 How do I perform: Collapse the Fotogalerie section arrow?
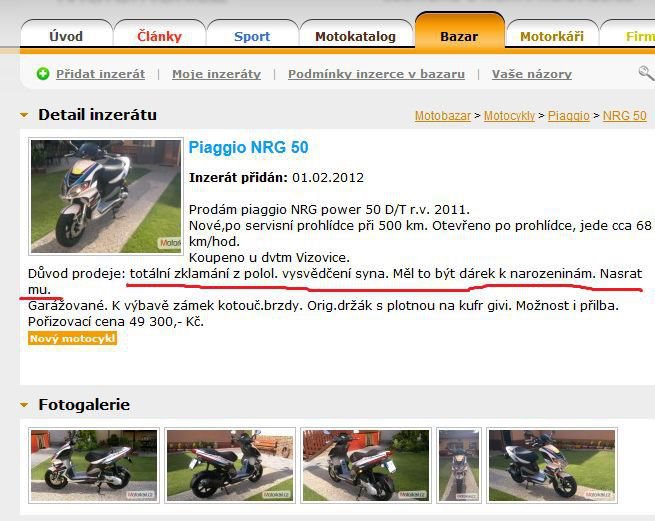click(x=24, y=405)
